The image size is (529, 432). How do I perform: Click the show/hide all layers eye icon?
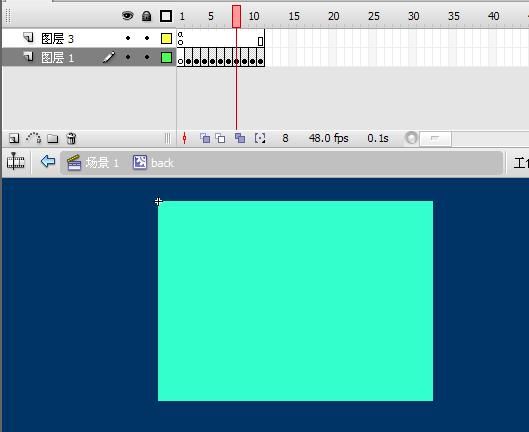128,16
